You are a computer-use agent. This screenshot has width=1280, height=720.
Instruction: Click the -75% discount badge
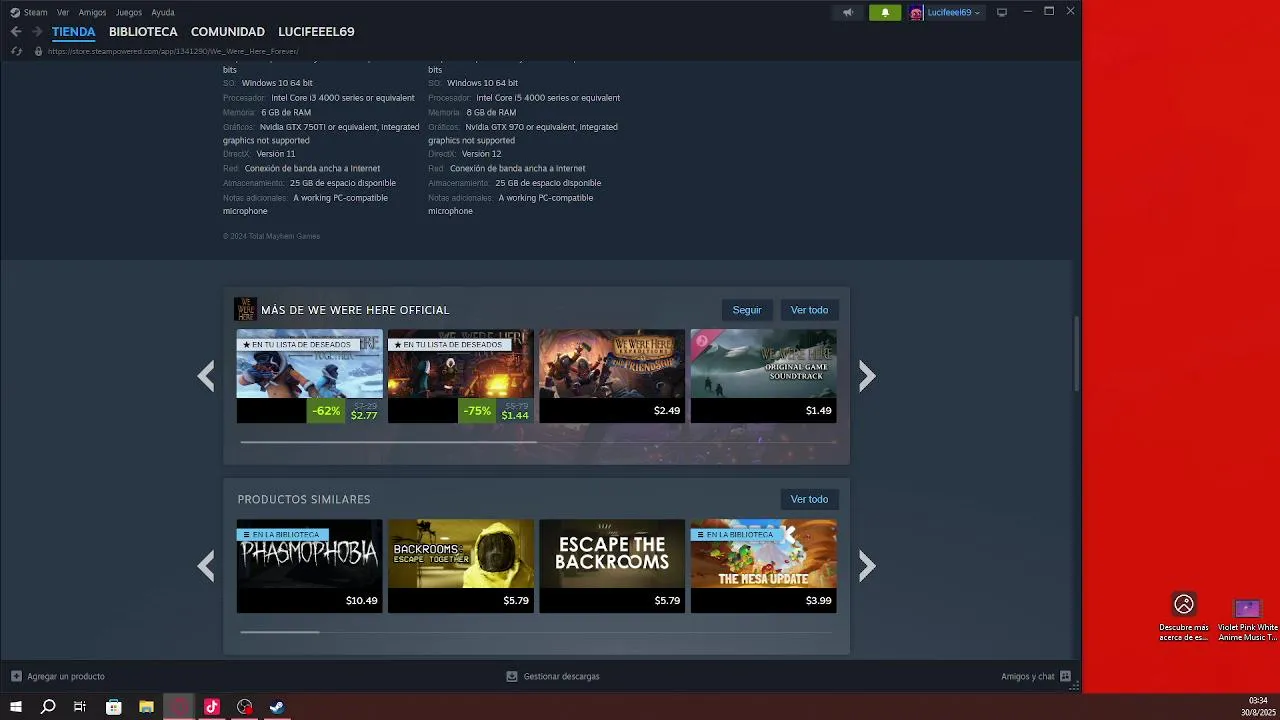coord(477,411)
